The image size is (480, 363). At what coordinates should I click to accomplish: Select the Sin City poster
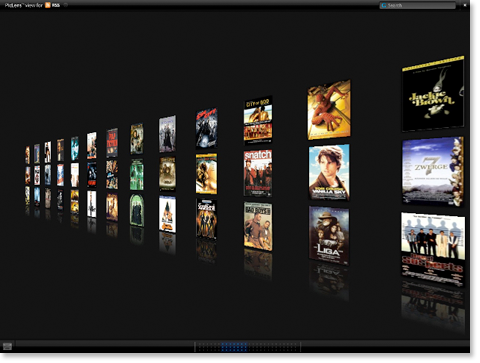207,128
